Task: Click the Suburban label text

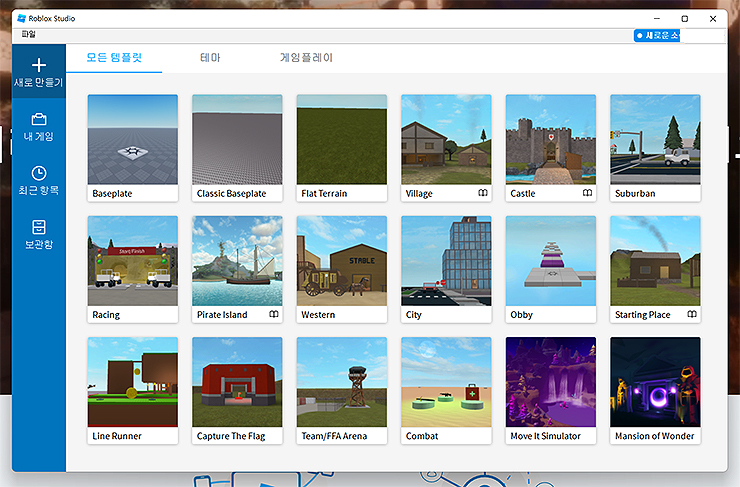Action: [635, 193]
